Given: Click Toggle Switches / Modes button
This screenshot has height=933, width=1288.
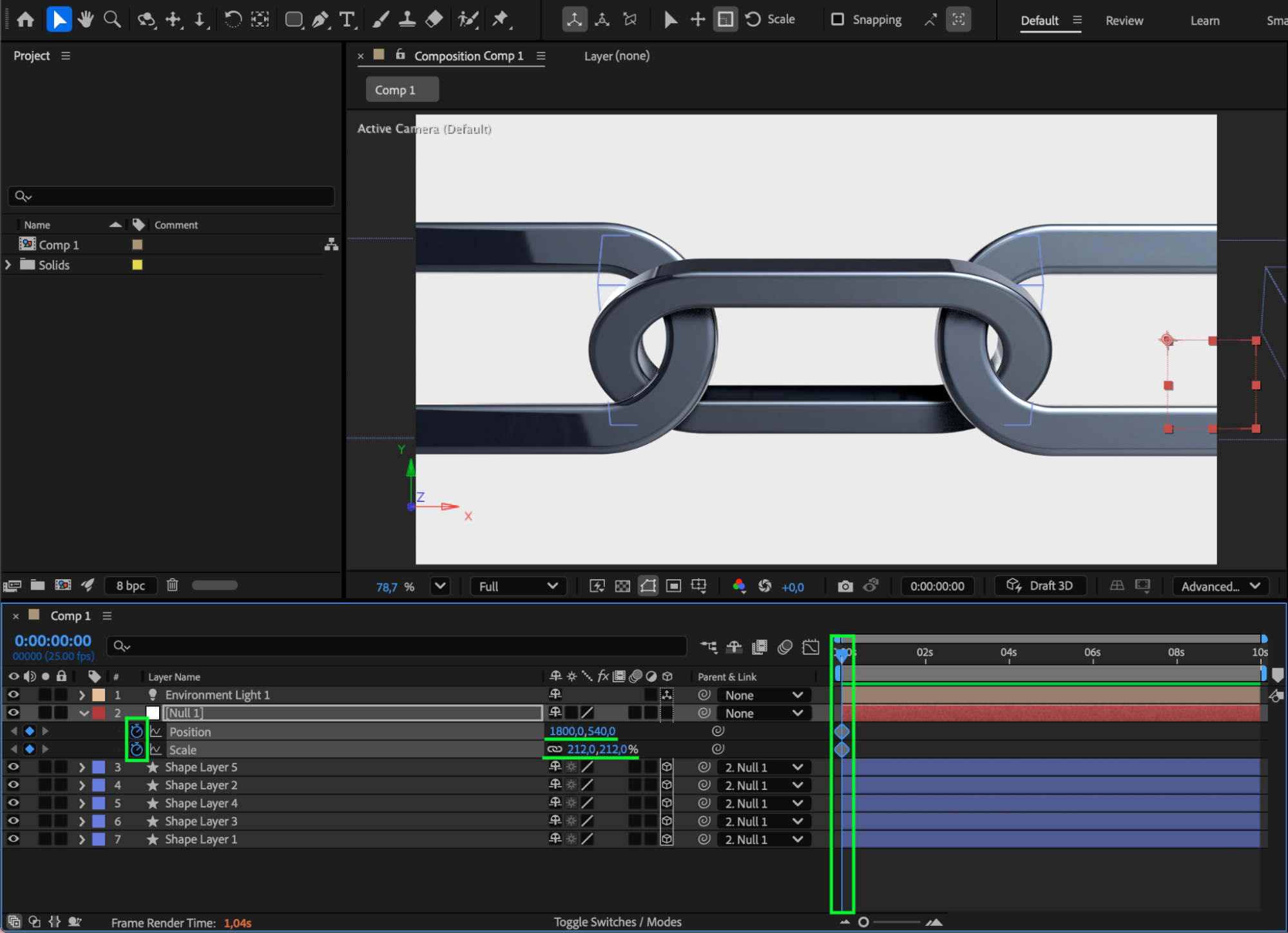Looking at the screenshot, I should pyautogui.click(x=617, y=922).
